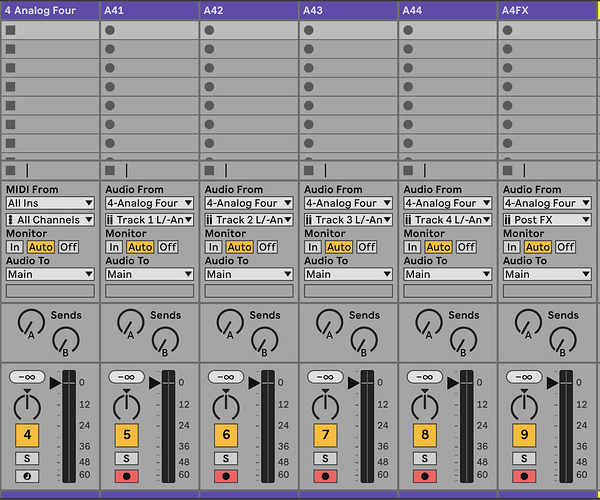This screenshot has height=500, width=600.
Task: Select the 4 Analog Four track title
Action: (50, 10)
